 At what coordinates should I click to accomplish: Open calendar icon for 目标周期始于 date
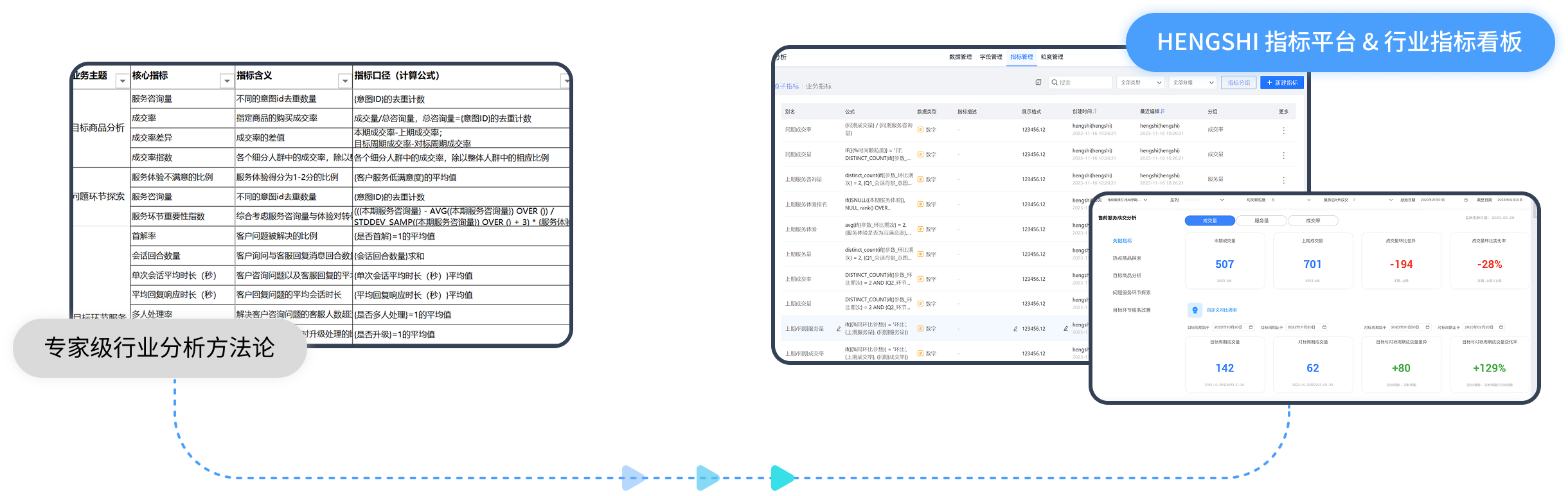pyautogui.click(x=1251, y=327)
